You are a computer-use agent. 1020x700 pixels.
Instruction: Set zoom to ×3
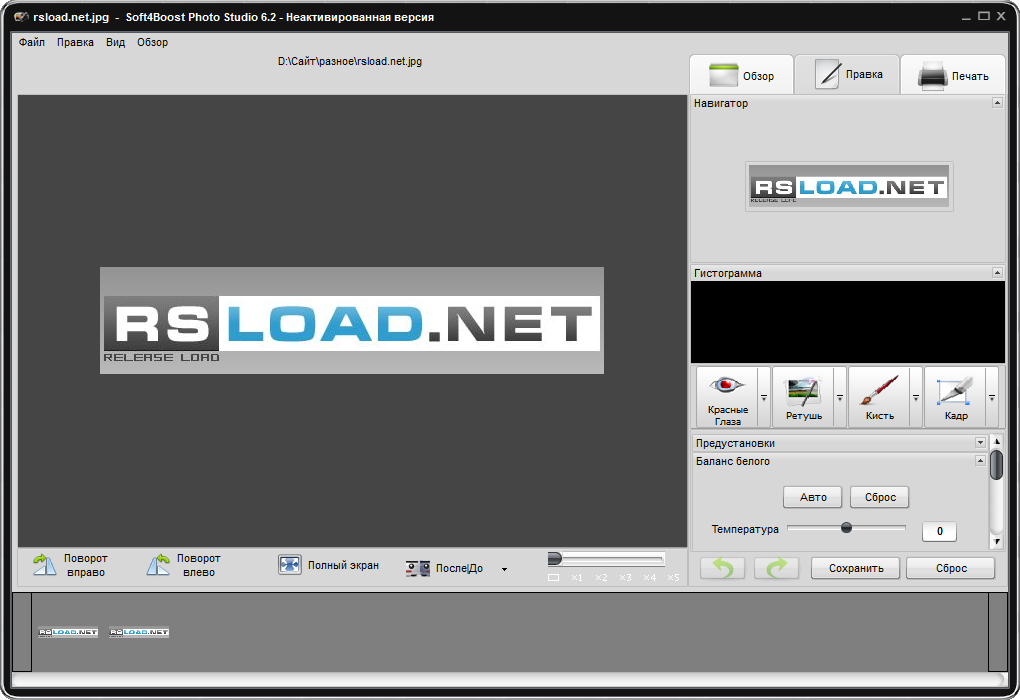625,578
